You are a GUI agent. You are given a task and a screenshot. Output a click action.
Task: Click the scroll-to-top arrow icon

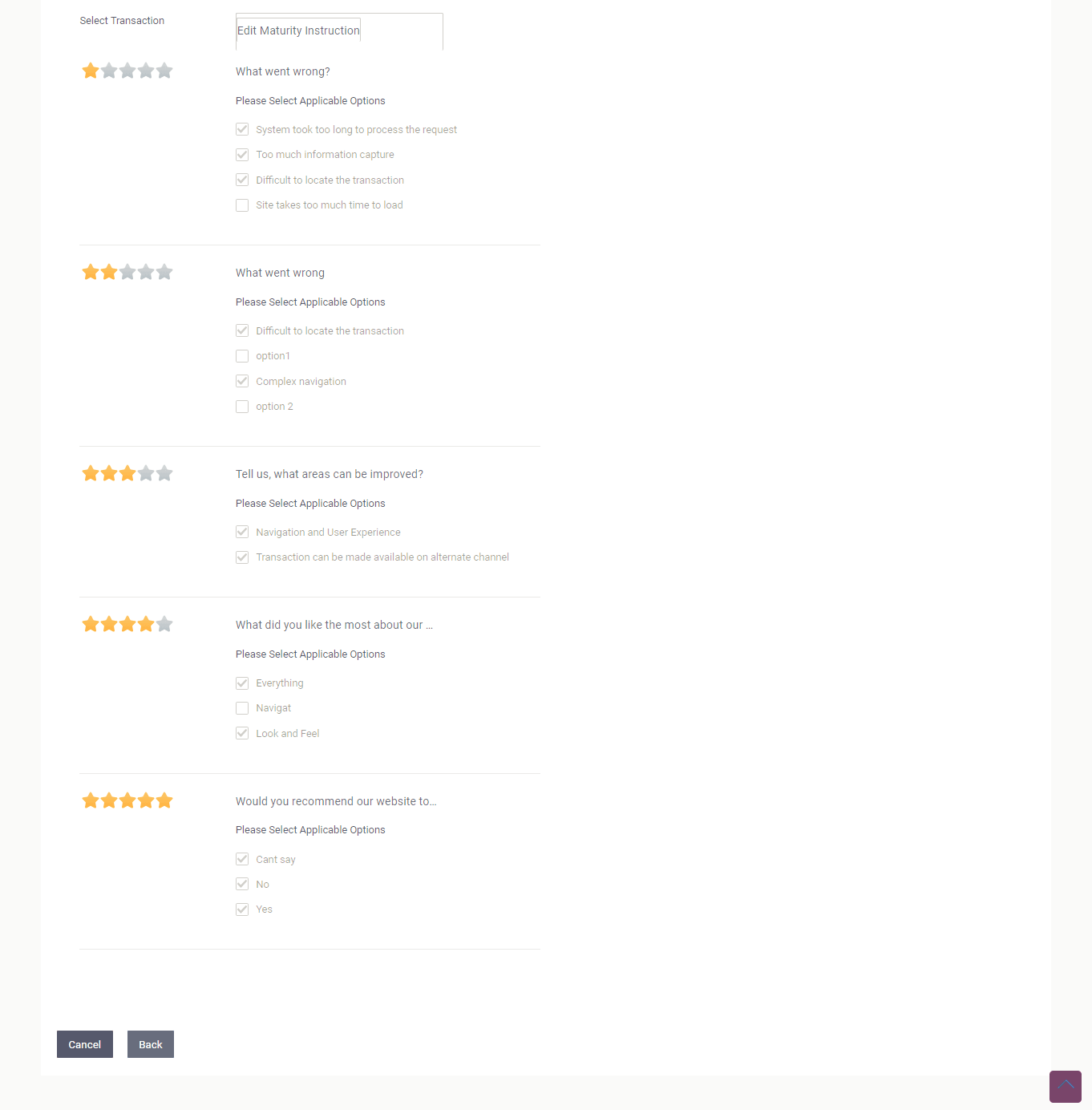coord(1066,1087)
